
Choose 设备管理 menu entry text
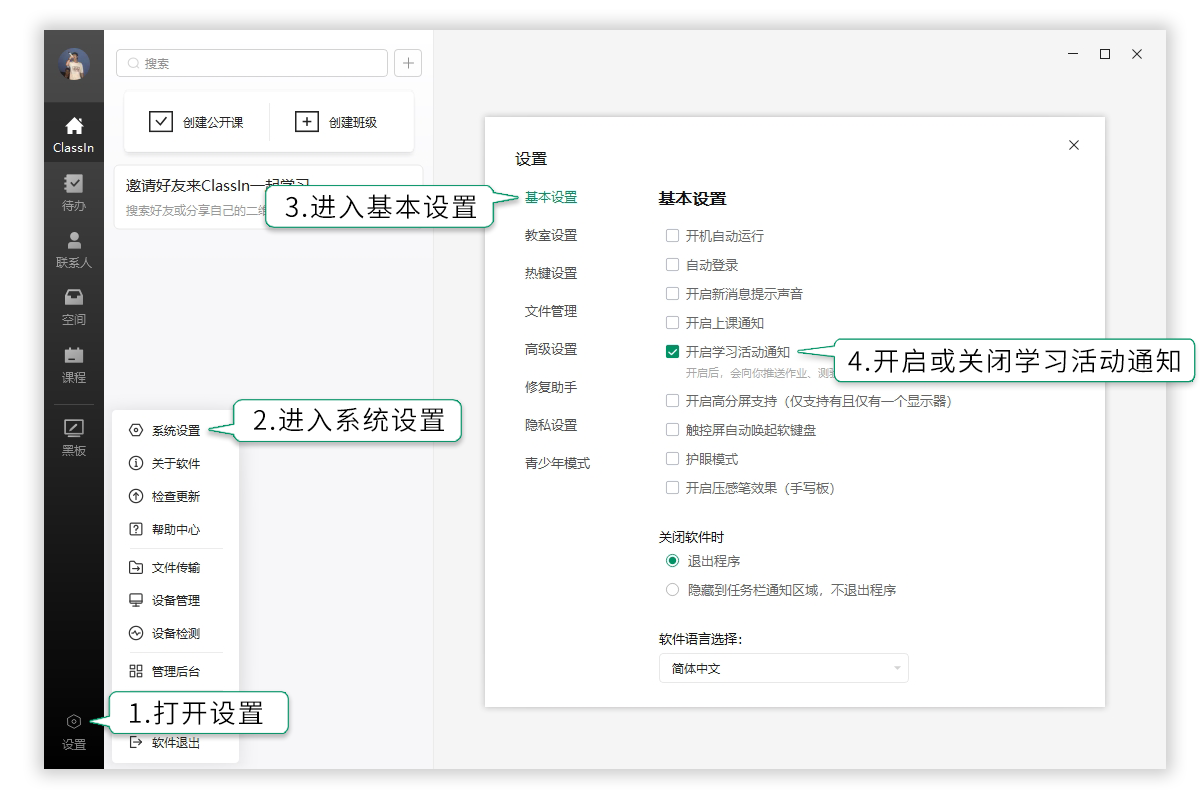click(x=176, y=600)
